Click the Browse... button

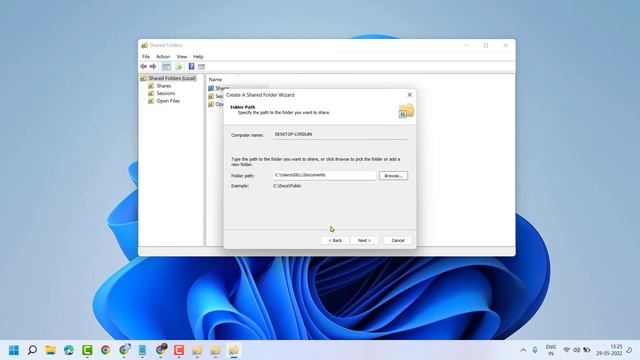pos(393,176)
